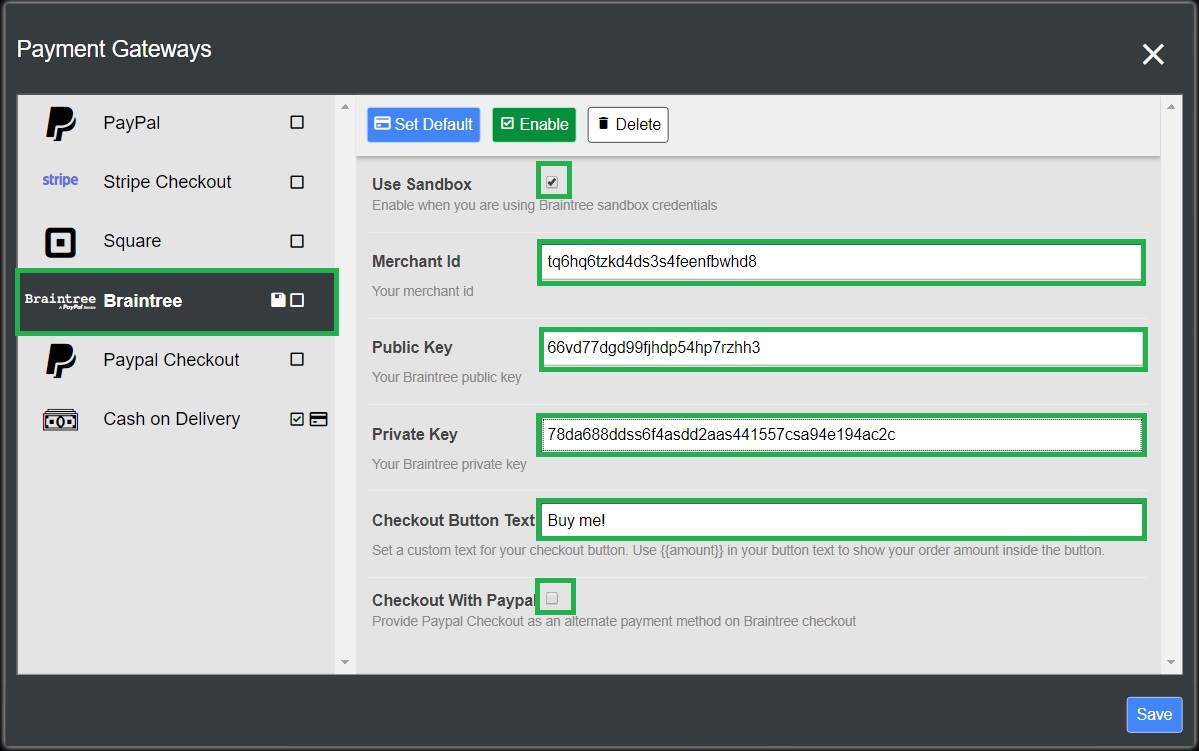Select Stripe Checkout in the gateway list
Image resolution: width=1199 pixels, height=751 pixels.
(x=176, y=182)
